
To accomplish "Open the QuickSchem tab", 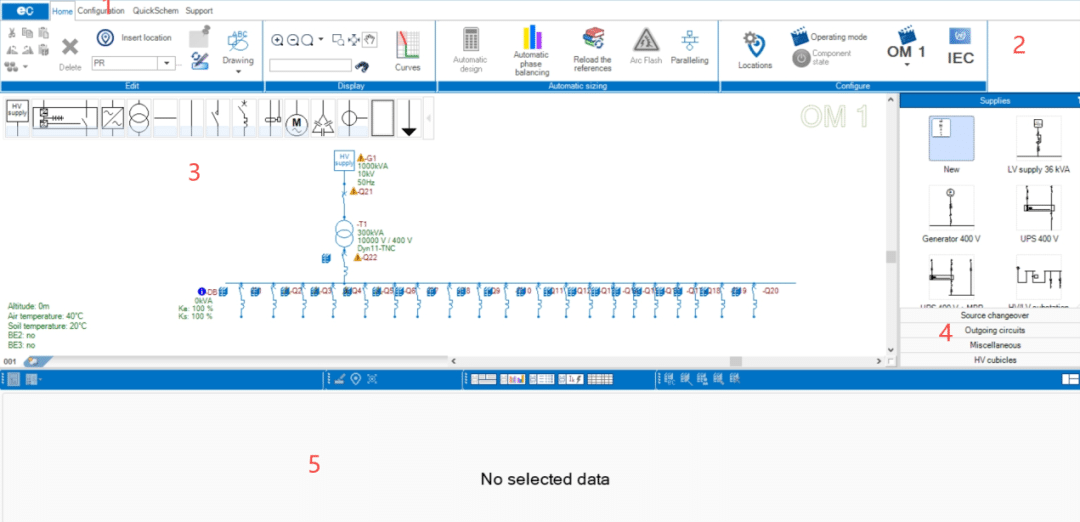I will tap(155, 11).
